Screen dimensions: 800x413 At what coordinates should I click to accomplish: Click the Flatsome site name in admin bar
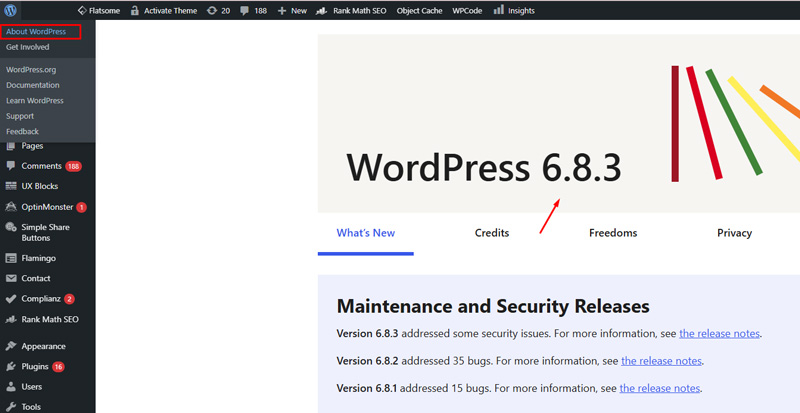102,10
